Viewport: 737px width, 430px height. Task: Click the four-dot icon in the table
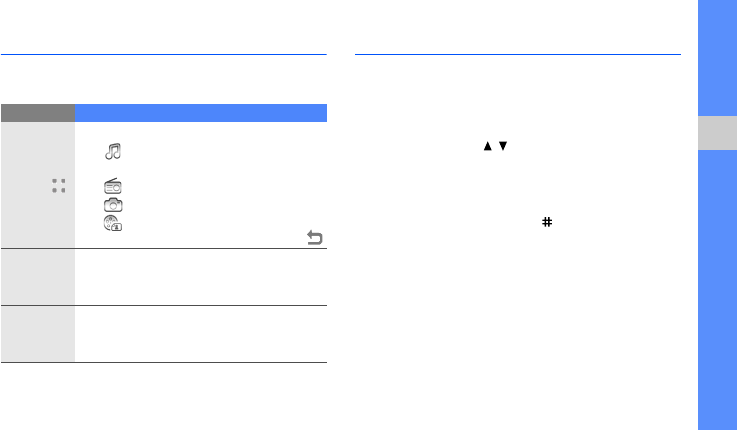tap(59, 185)
